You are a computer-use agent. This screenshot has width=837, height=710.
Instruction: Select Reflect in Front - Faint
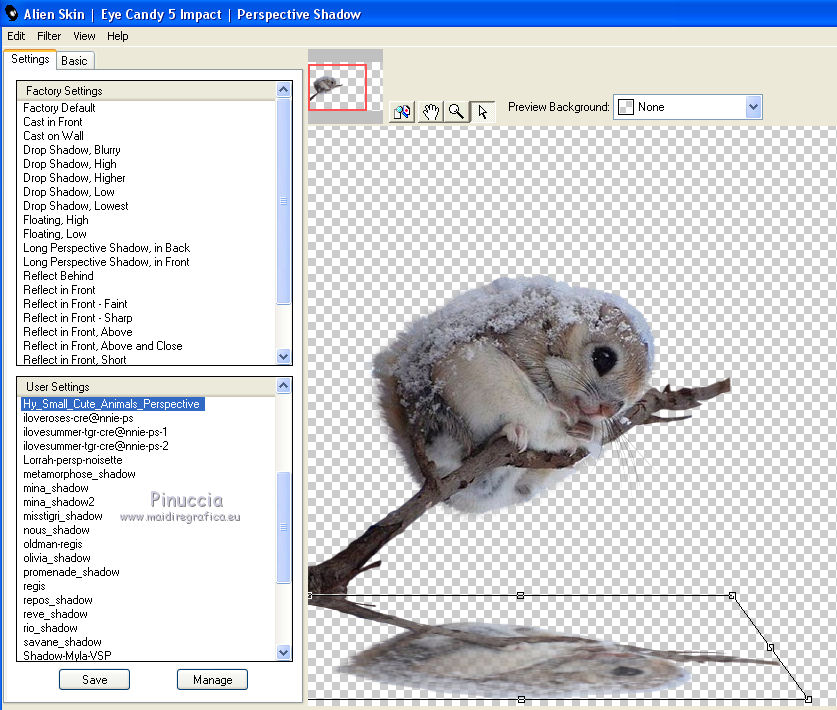75,304
